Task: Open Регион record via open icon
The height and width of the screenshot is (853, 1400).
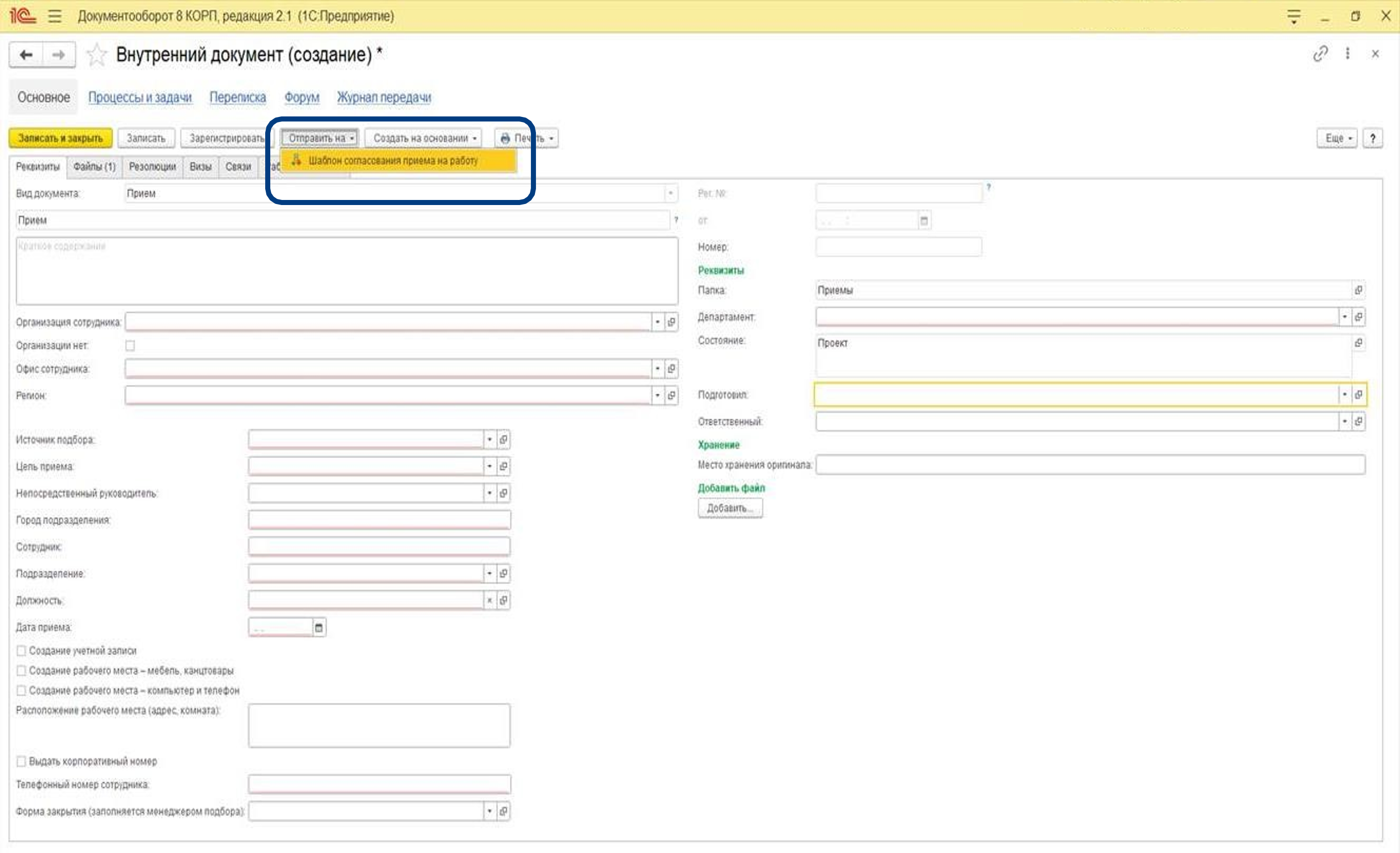Action: coord(672,395)
